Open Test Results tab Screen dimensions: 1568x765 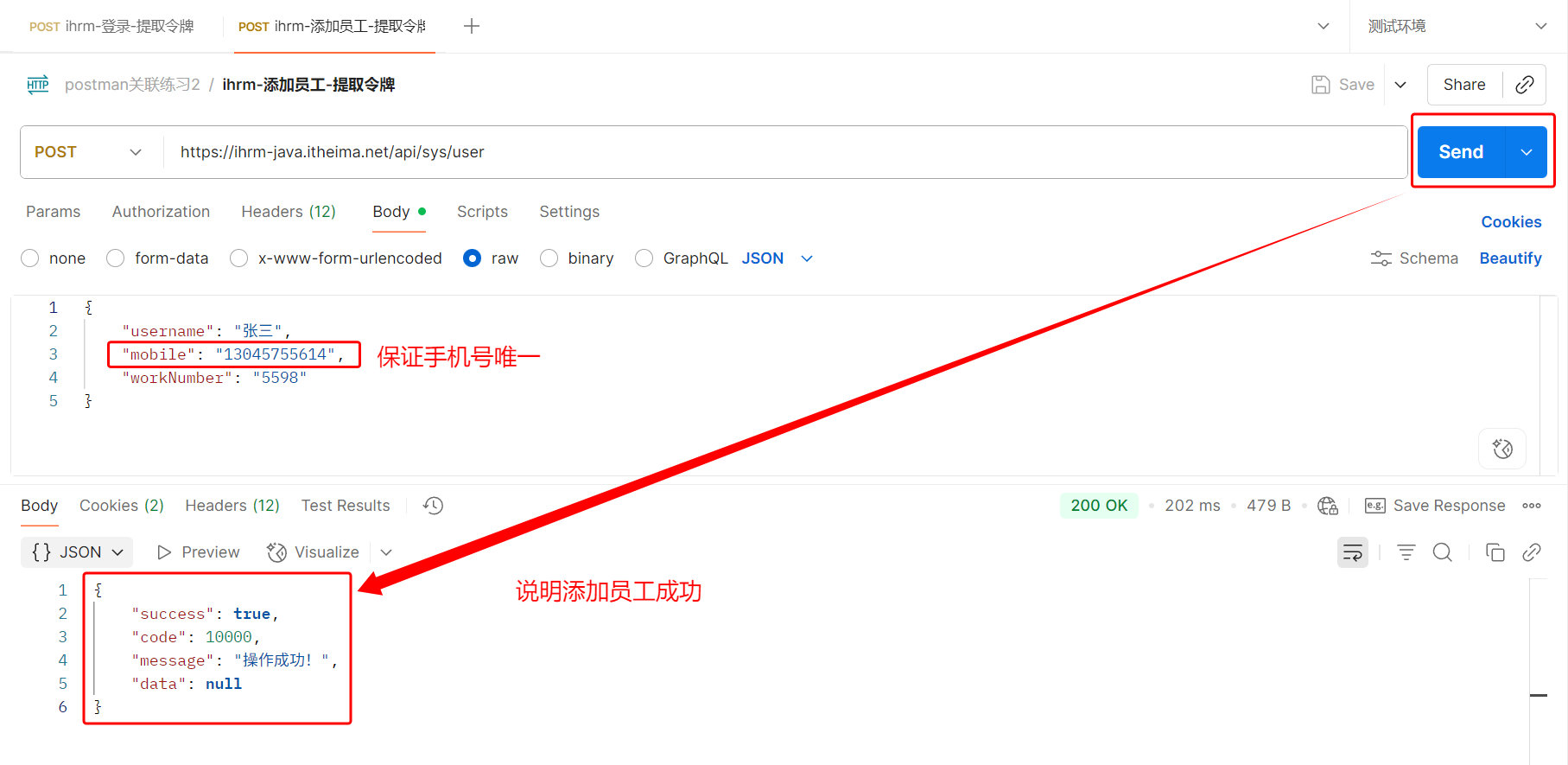tap(346, 506)
